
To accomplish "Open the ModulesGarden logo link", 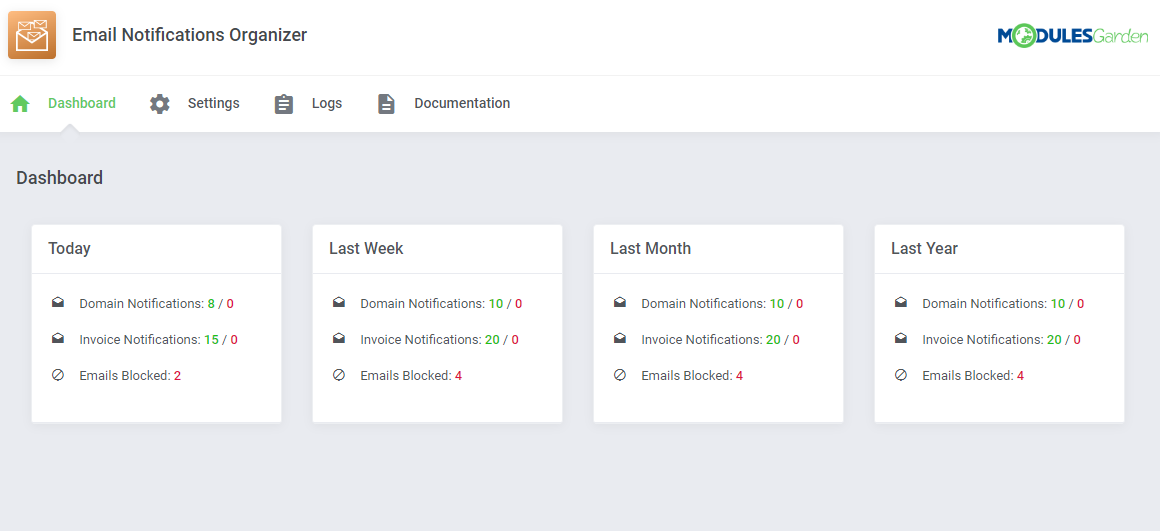I will coord(1073,35).
